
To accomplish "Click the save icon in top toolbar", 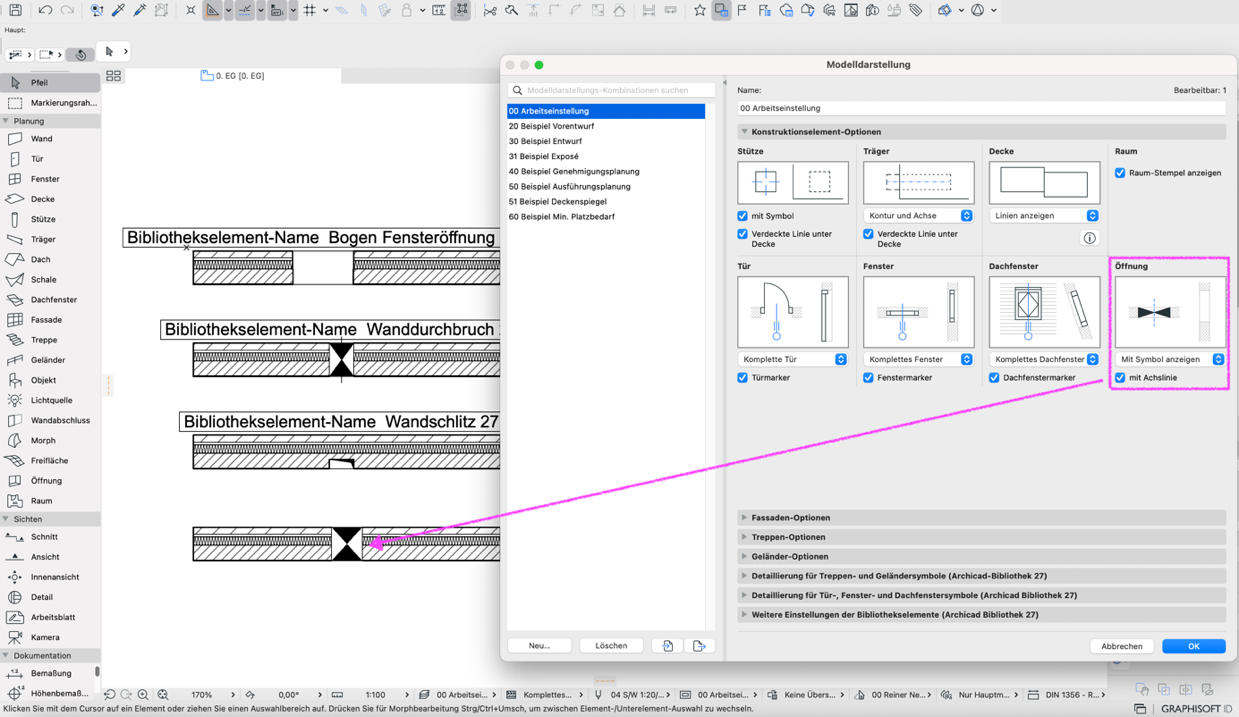I will pyautogui.click(x=15, y=10).
